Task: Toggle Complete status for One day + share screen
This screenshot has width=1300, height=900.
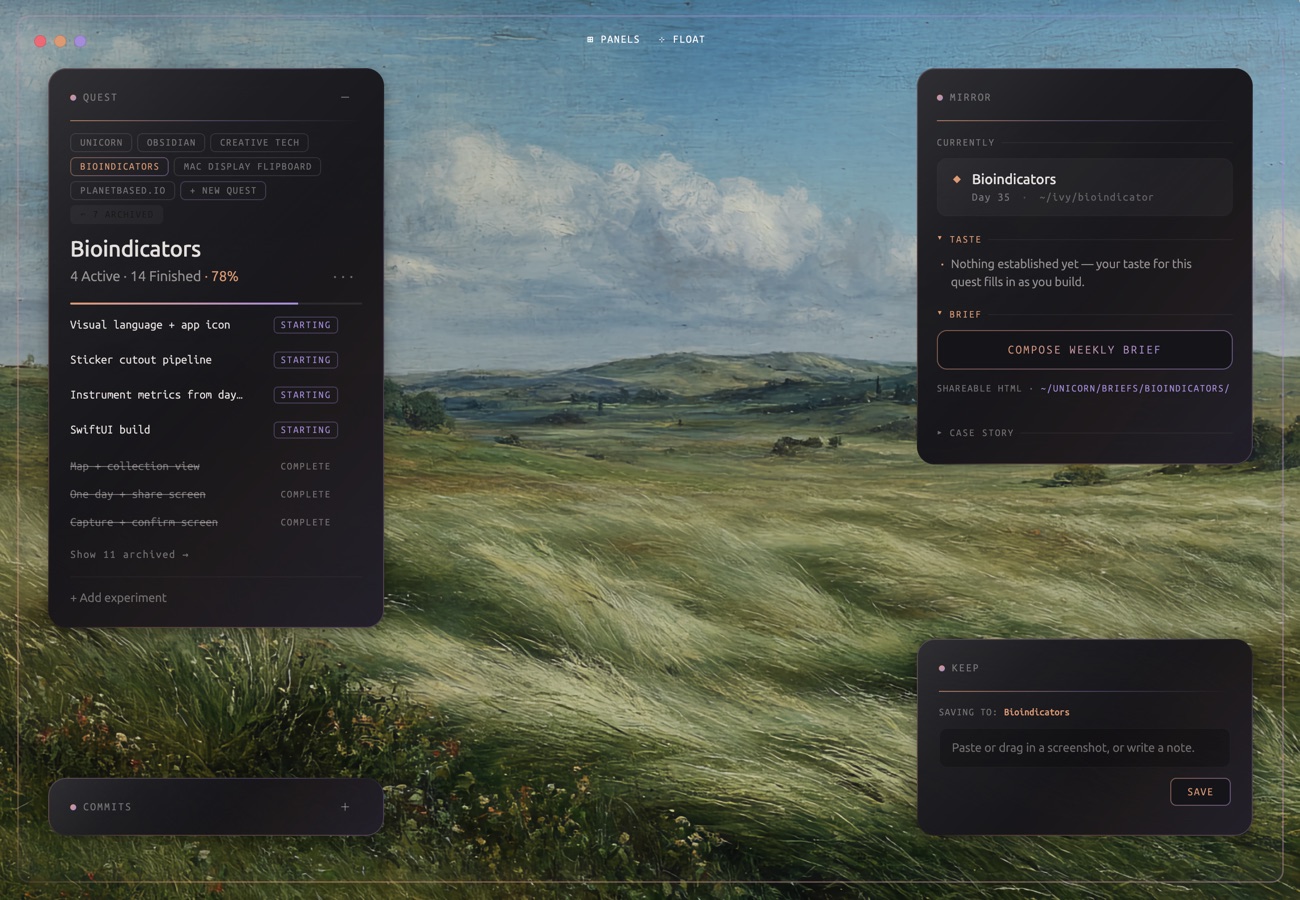Action: pyautogui.click(x=305, y=494)
